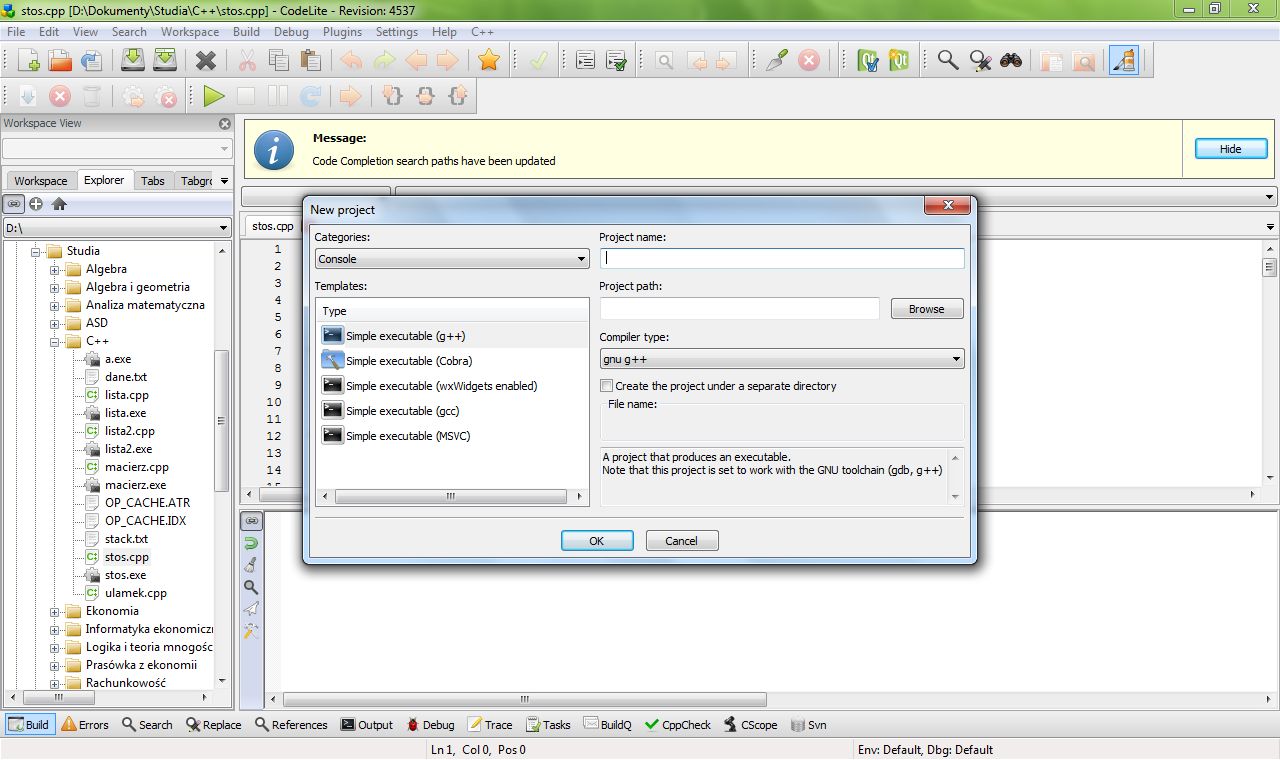Open the Plugins menu
The height and width of the screenshot is (760, 1280).
[x=342, y=32]
